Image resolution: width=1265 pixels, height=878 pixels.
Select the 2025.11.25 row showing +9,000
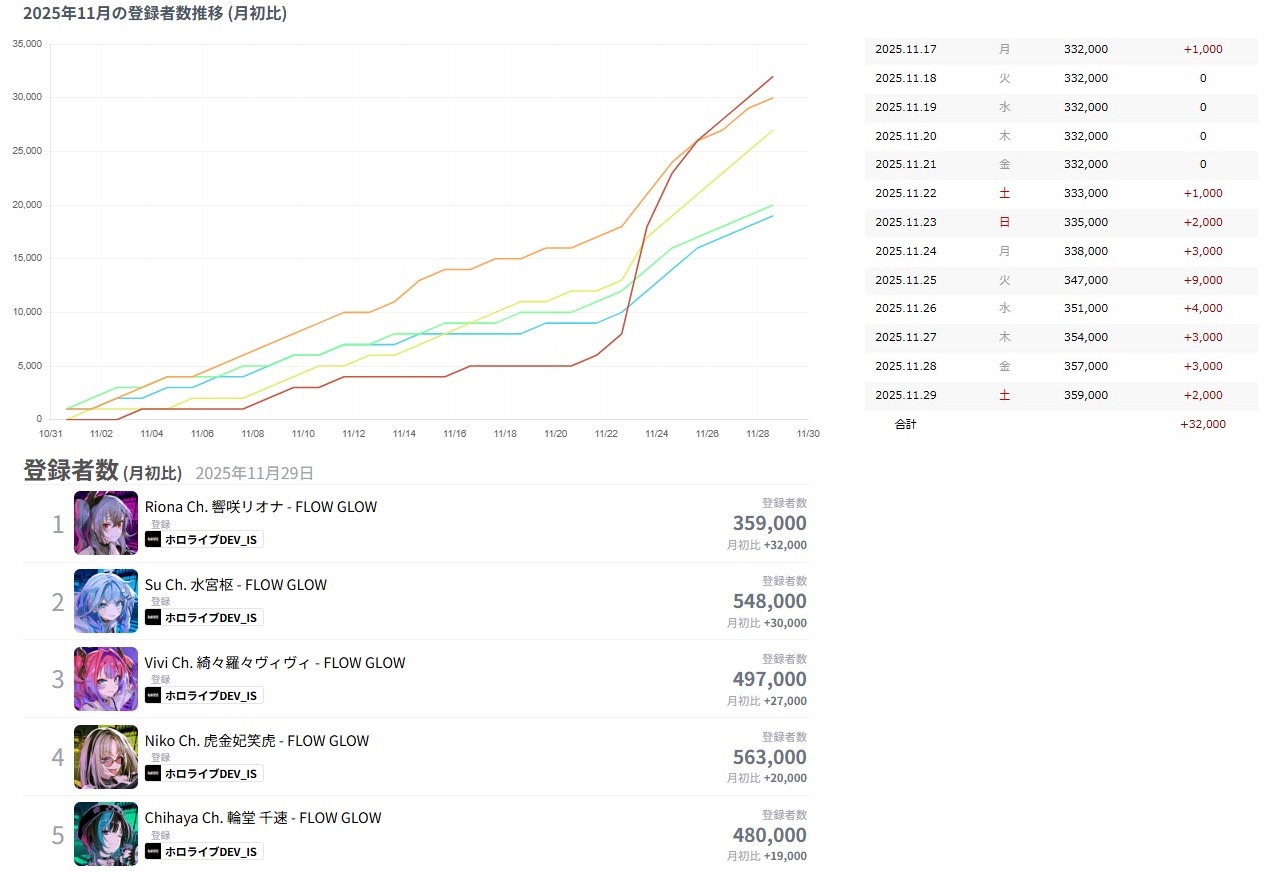[1060, 280]
